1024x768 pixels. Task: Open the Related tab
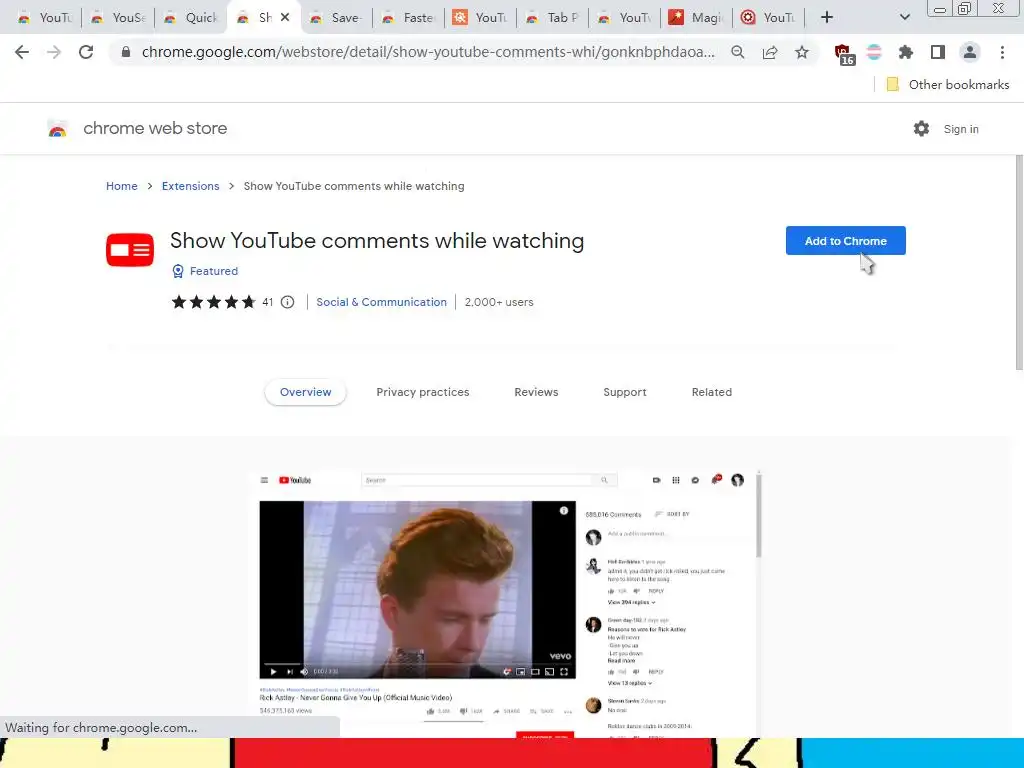712,392
